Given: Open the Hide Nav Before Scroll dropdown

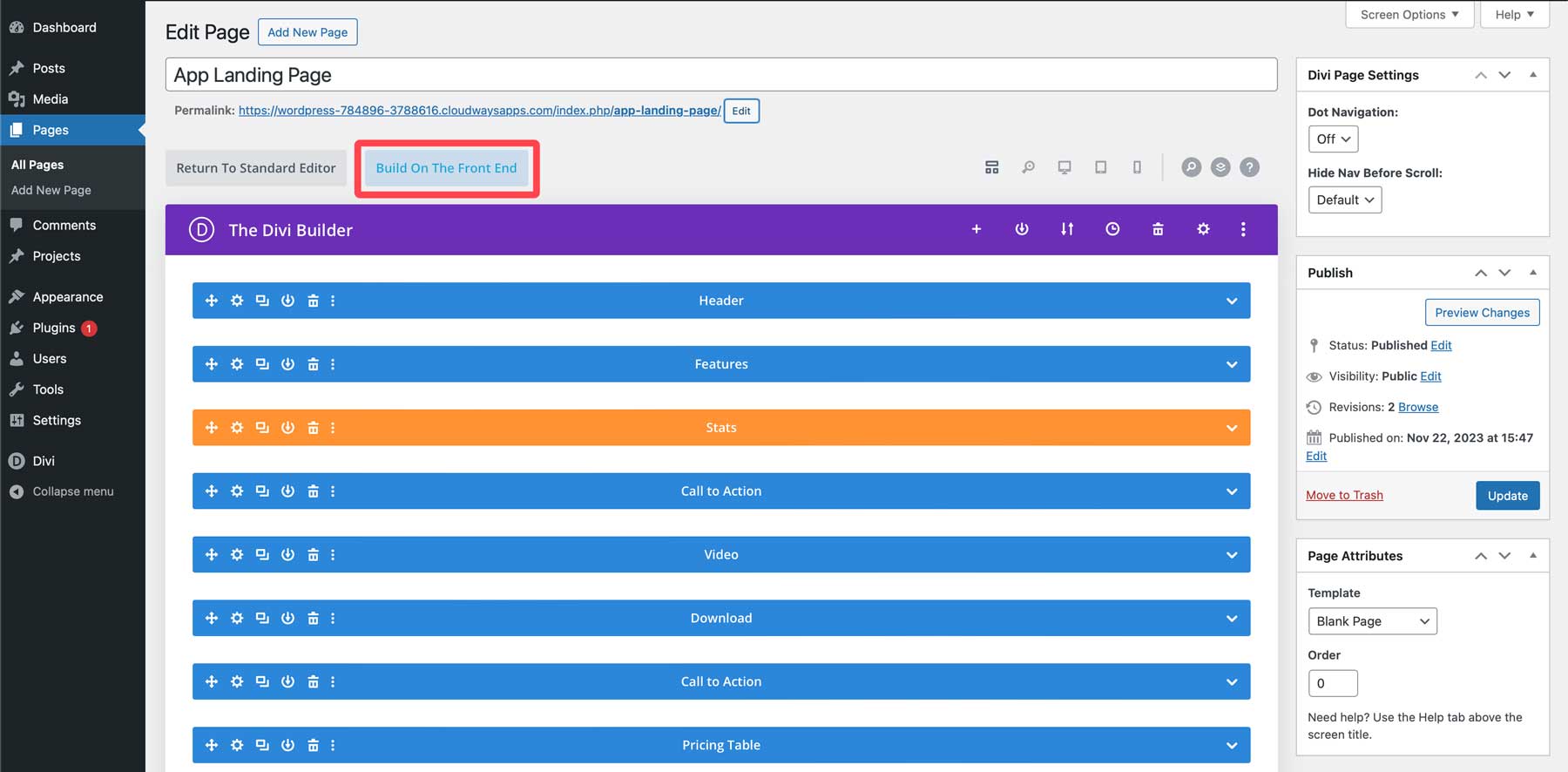Looking at the screenshot, I should click(1345, 200).
